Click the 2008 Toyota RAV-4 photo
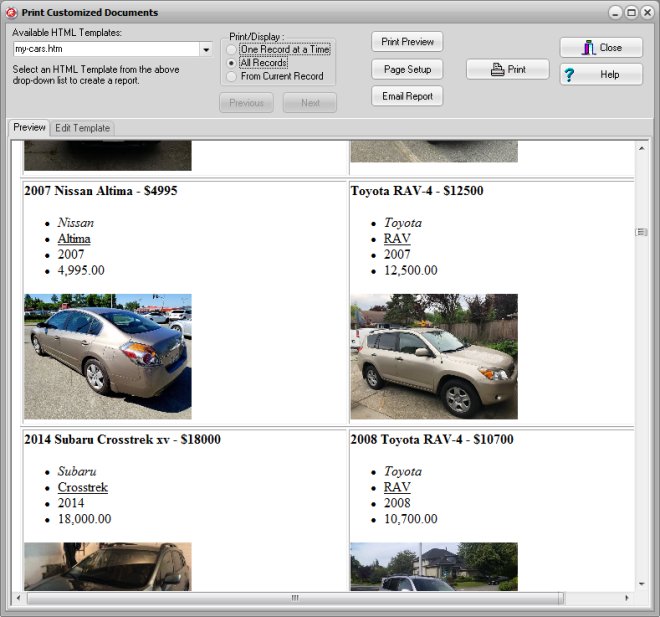660x617 pixels. (x=434, y=566)
